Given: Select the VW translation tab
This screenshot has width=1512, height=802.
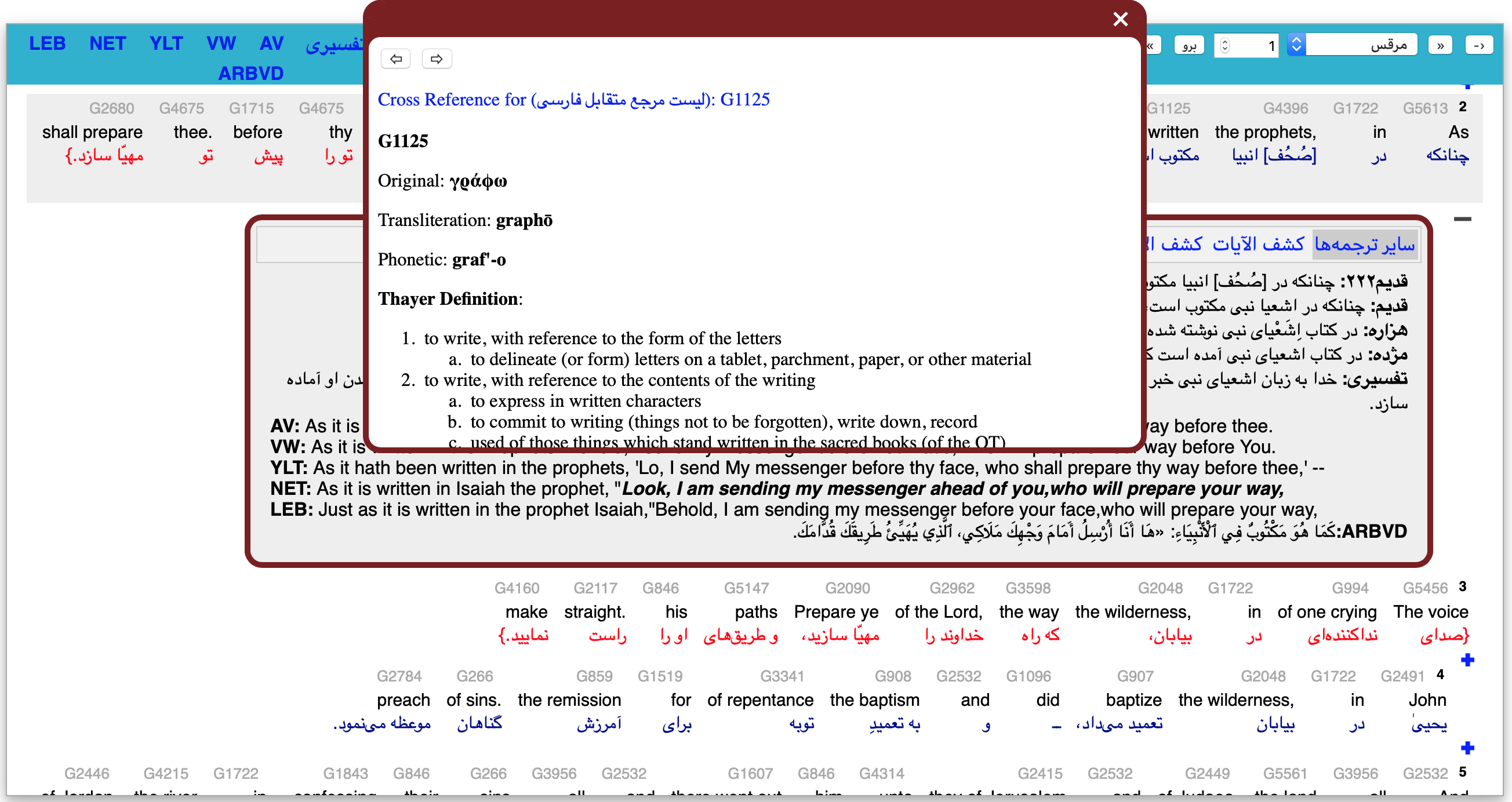Looking at the screenshot, I should [221, 43].
